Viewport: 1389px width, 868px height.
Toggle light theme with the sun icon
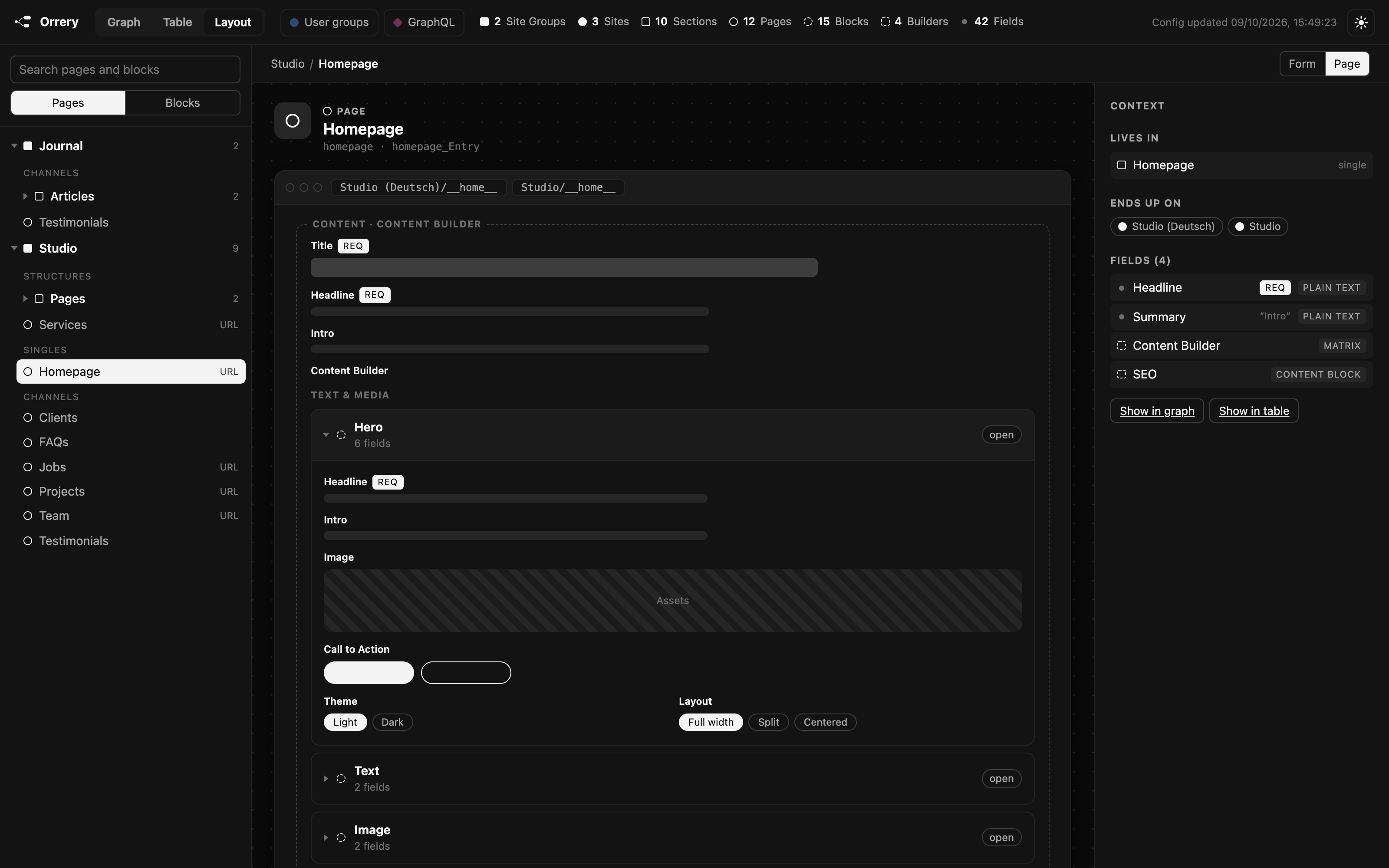(x=1361, y=23)
